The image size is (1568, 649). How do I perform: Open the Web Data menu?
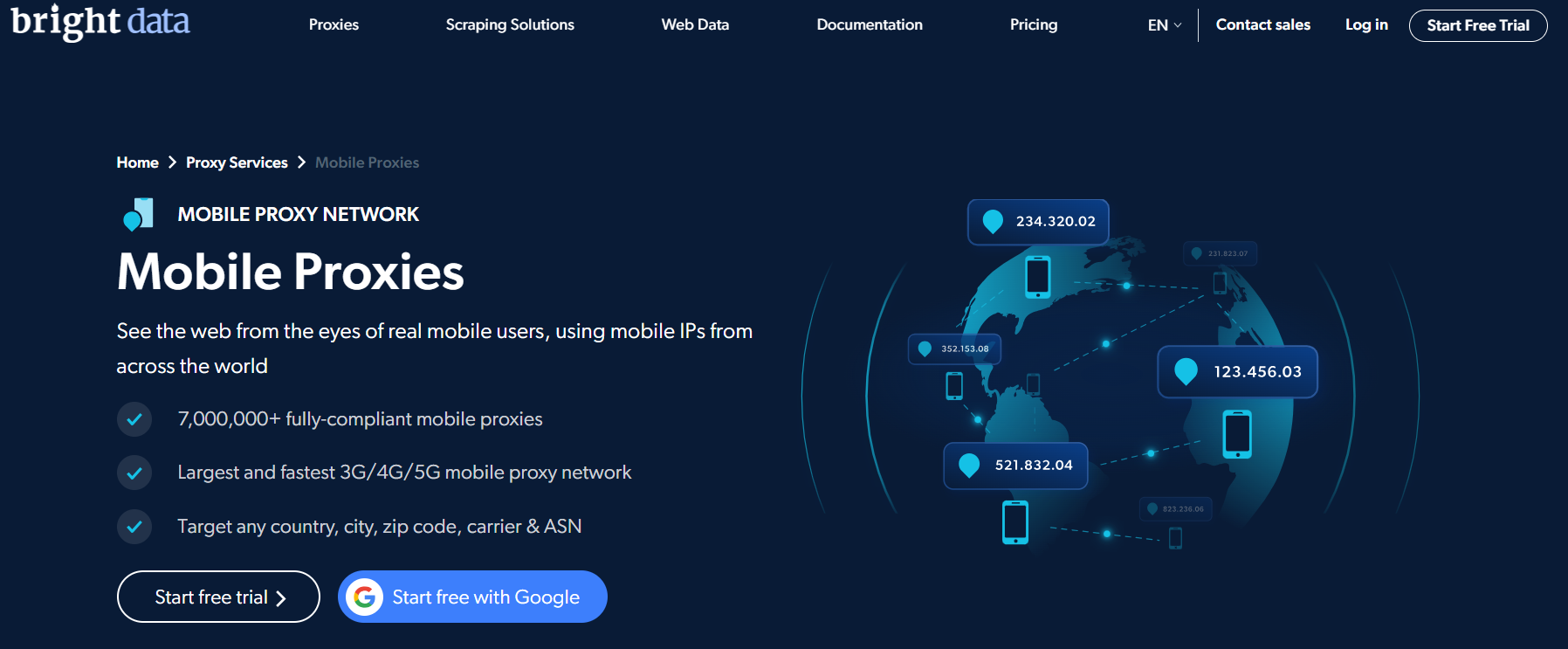(x=695, y=24)
